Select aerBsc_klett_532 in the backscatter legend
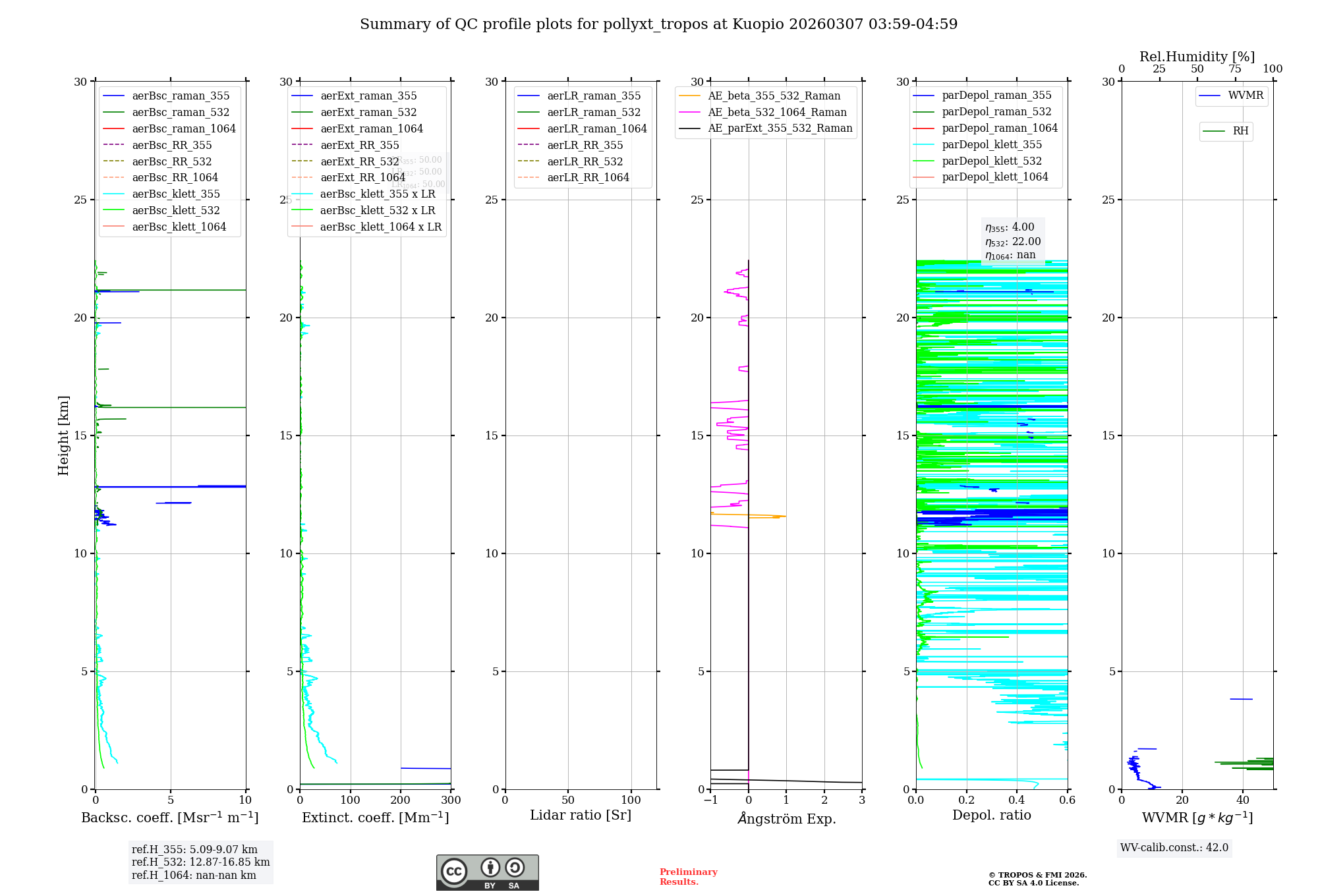The width and height of the screenshot is (1318, 896). click(x=176, y=211)
